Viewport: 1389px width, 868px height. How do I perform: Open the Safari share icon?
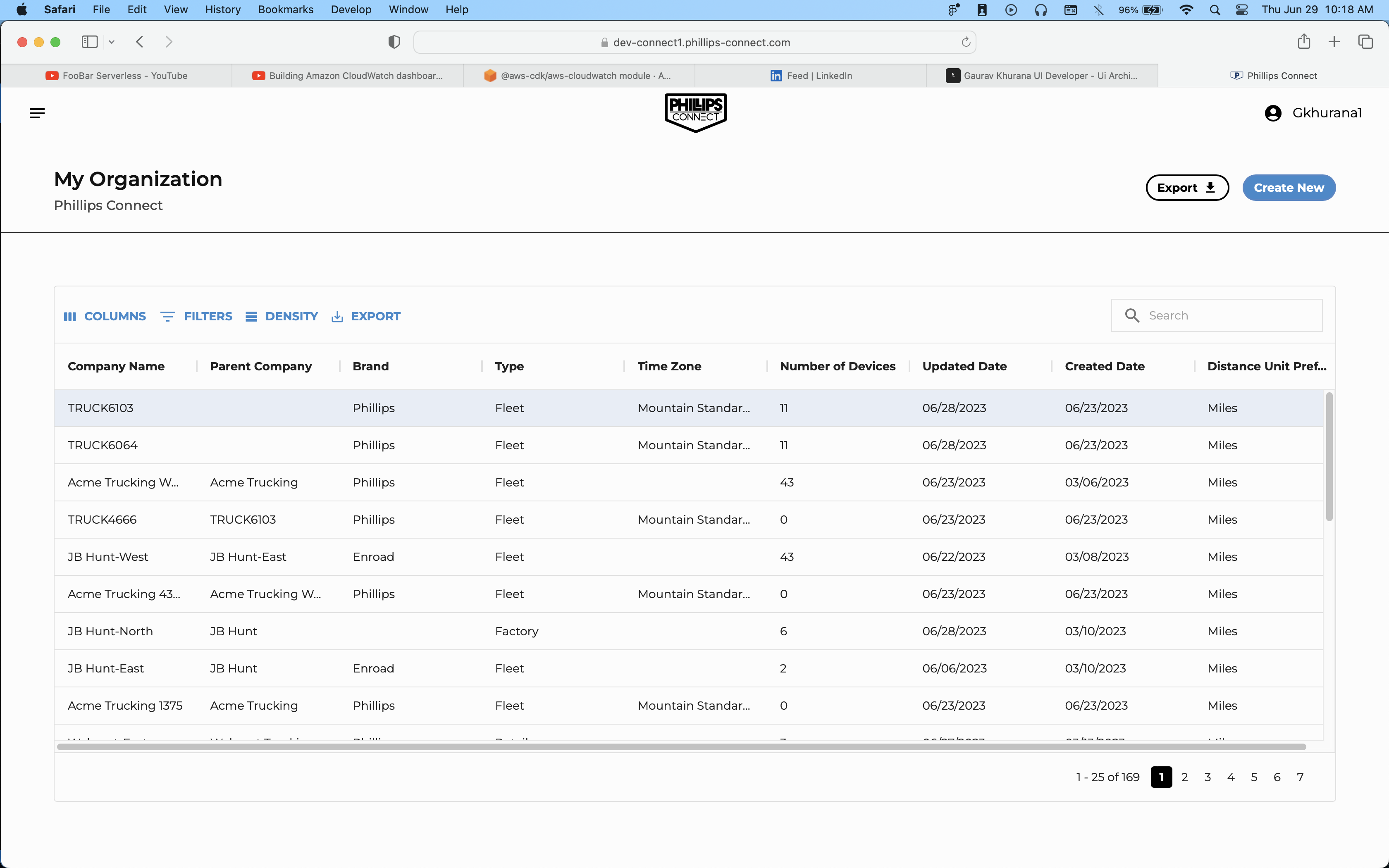pos(1304,41)
